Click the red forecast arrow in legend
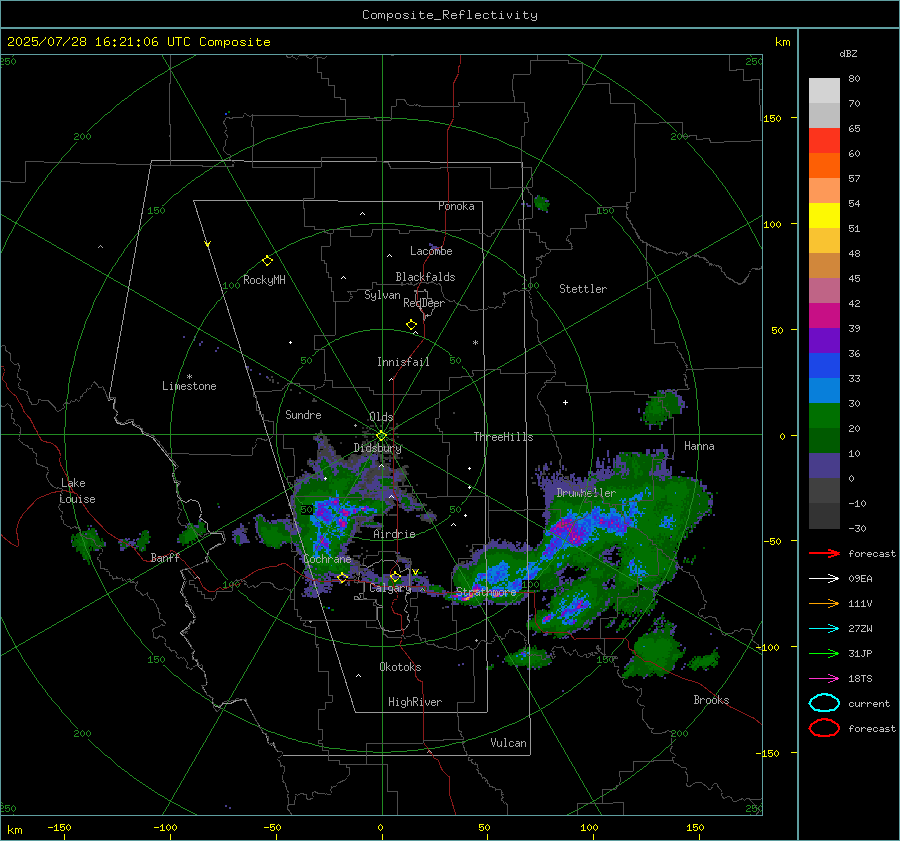This screenshot has height=841, width=900. point(824,553)
